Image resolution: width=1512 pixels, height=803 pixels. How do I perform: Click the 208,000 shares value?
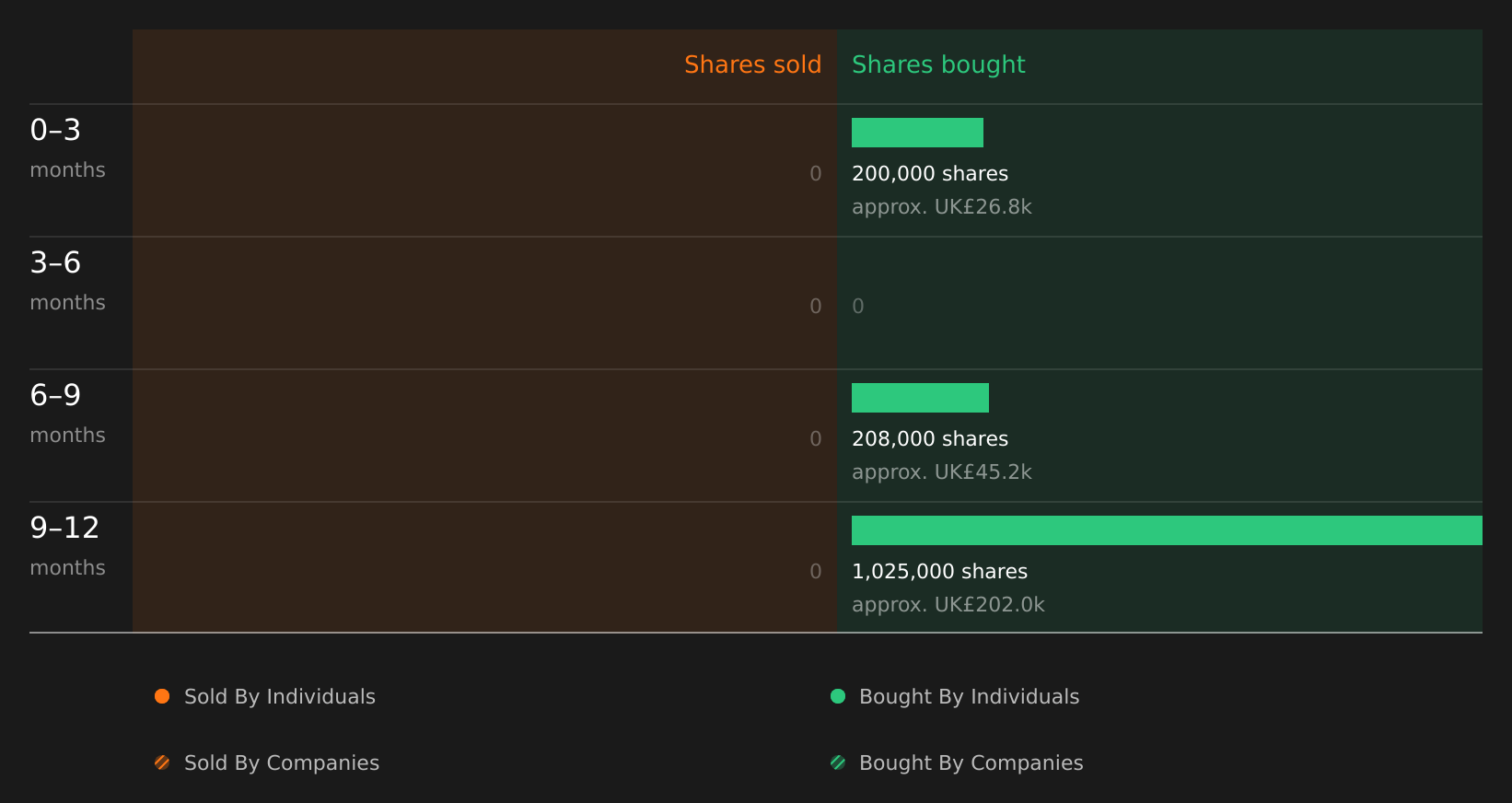coord(930,439)
